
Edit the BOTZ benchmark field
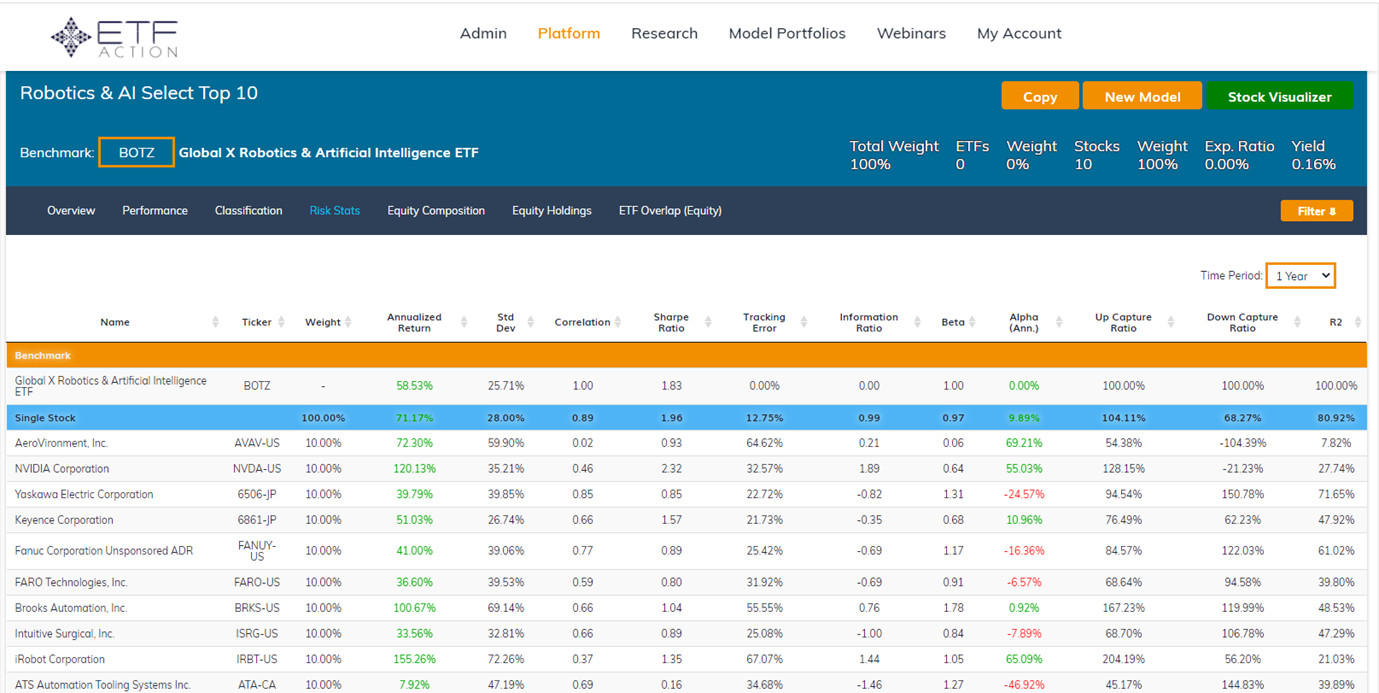[136, 153]
